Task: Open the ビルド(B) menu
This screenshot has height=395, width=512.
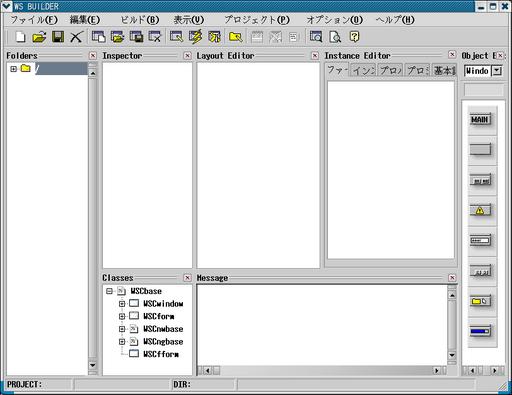Action: [140, 20]
